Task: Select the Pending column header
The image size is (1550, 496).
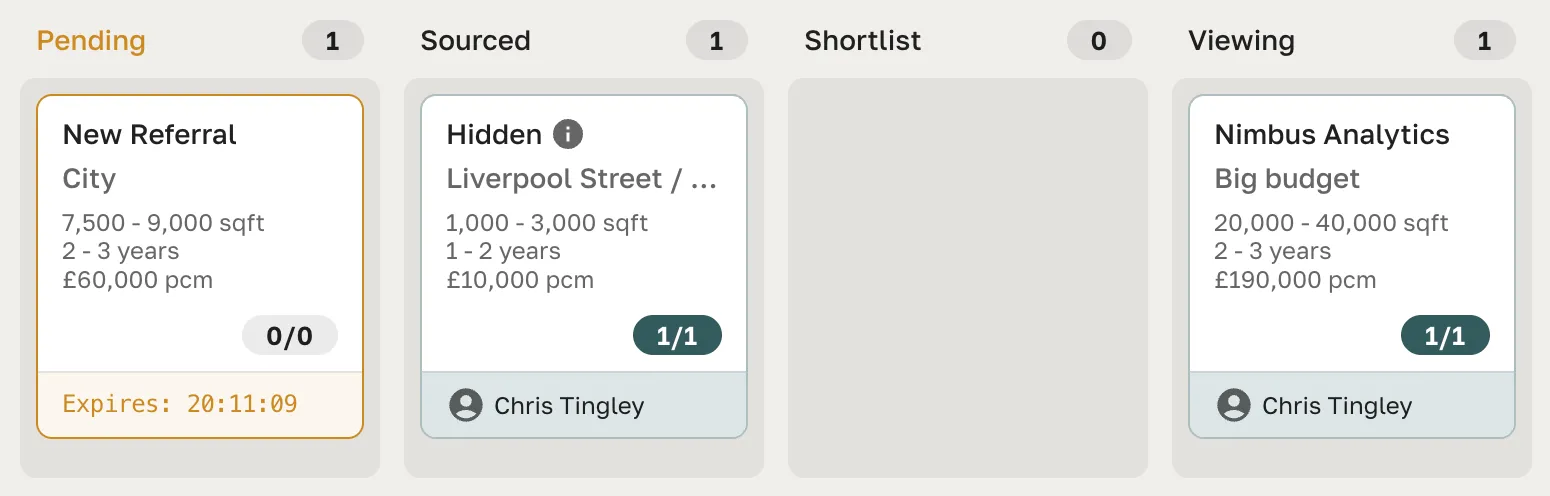Action: (91, 41)
